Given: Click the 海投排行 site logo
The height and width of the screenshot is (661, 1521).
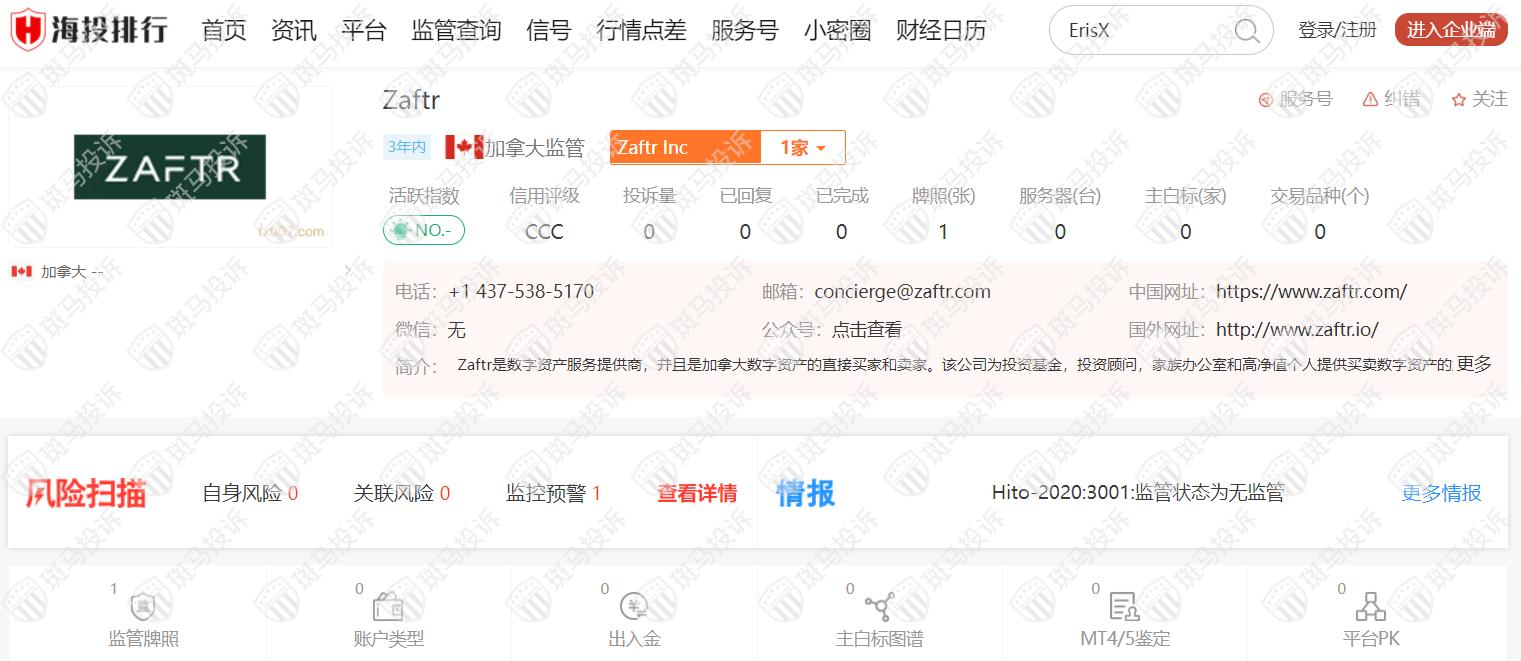Looking at the screenshot, I should [89, 30].
